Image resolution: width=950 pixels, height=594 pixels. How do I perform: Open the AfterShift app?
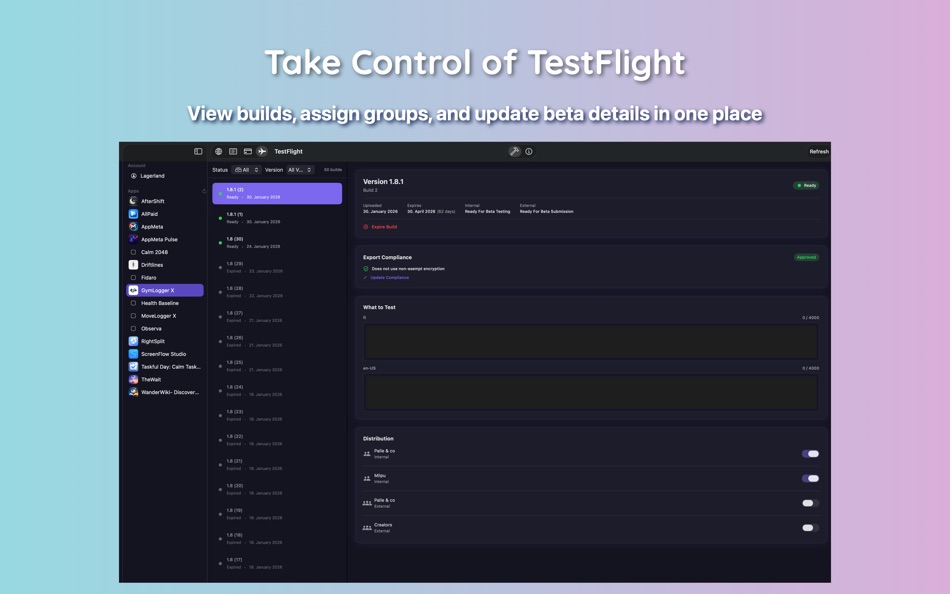(165, 201)
